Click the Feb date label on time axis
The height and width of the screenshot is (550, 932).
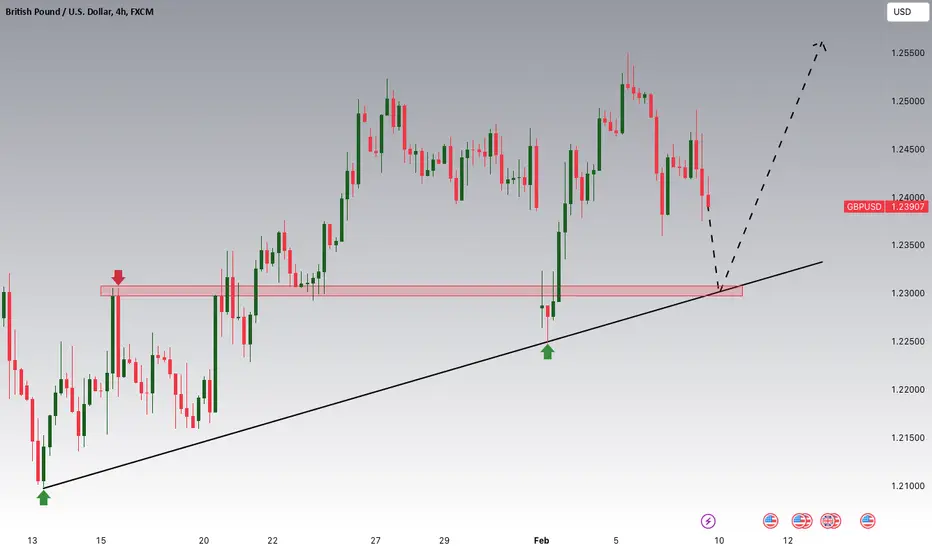click(541, 540)
